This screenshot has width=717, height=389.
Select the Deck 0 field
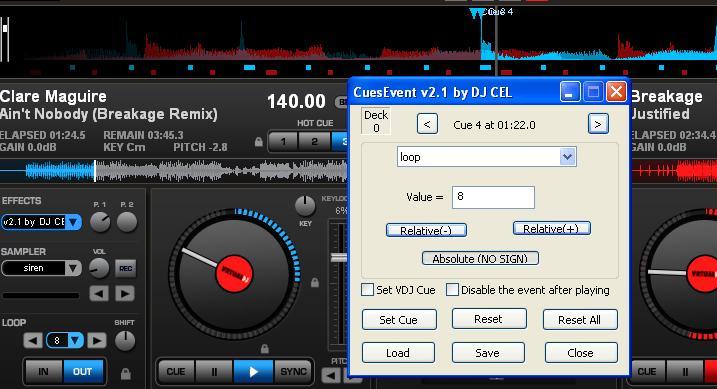point(376,121)
